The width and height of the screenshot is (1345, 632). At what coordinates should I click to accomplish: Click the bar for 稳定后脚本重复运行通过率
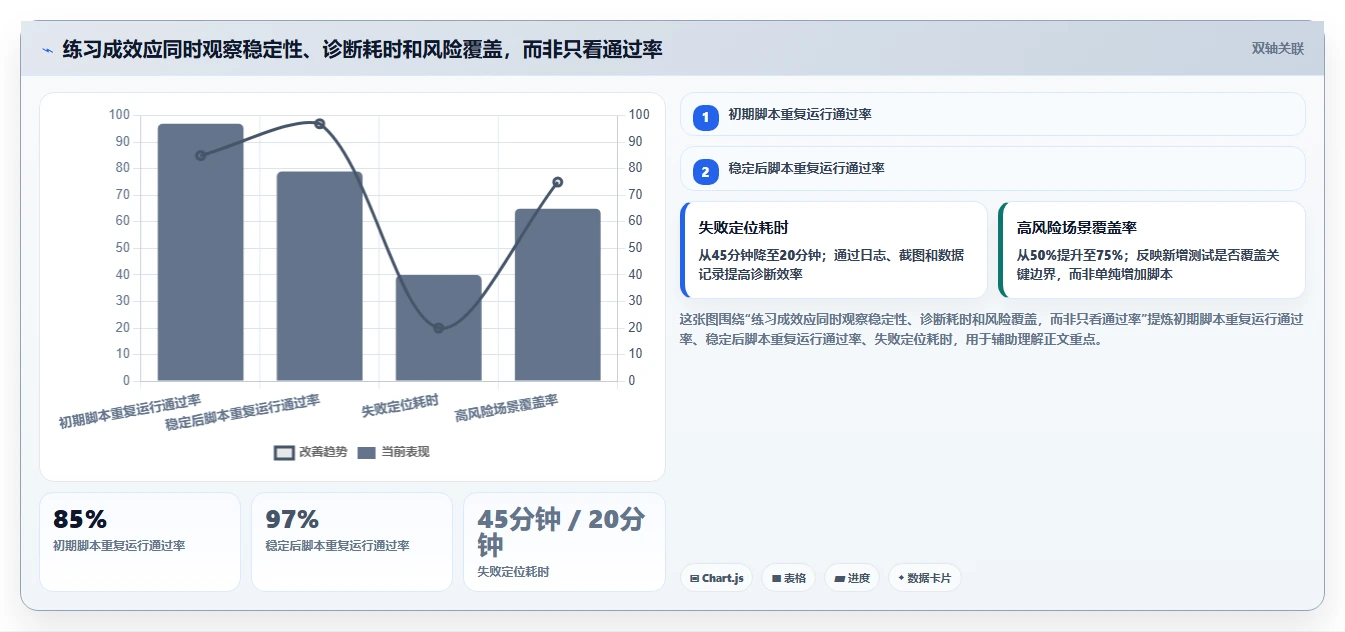319,276
